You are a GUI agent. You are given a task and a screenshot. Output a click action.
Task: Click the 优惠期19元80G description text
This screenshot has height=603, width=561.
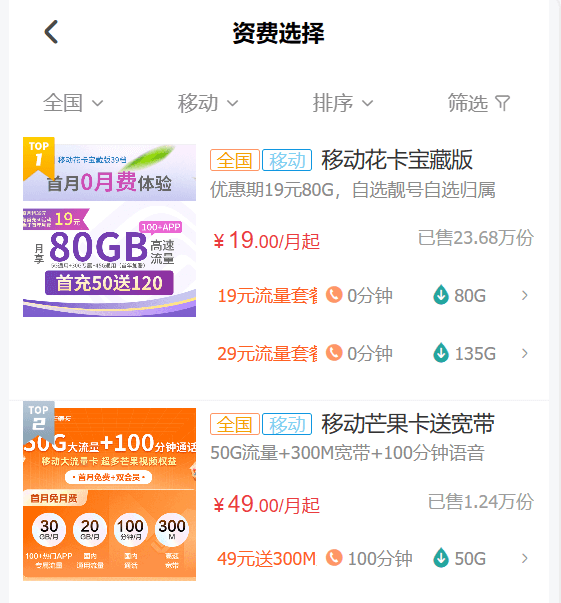tap(353, 190)
